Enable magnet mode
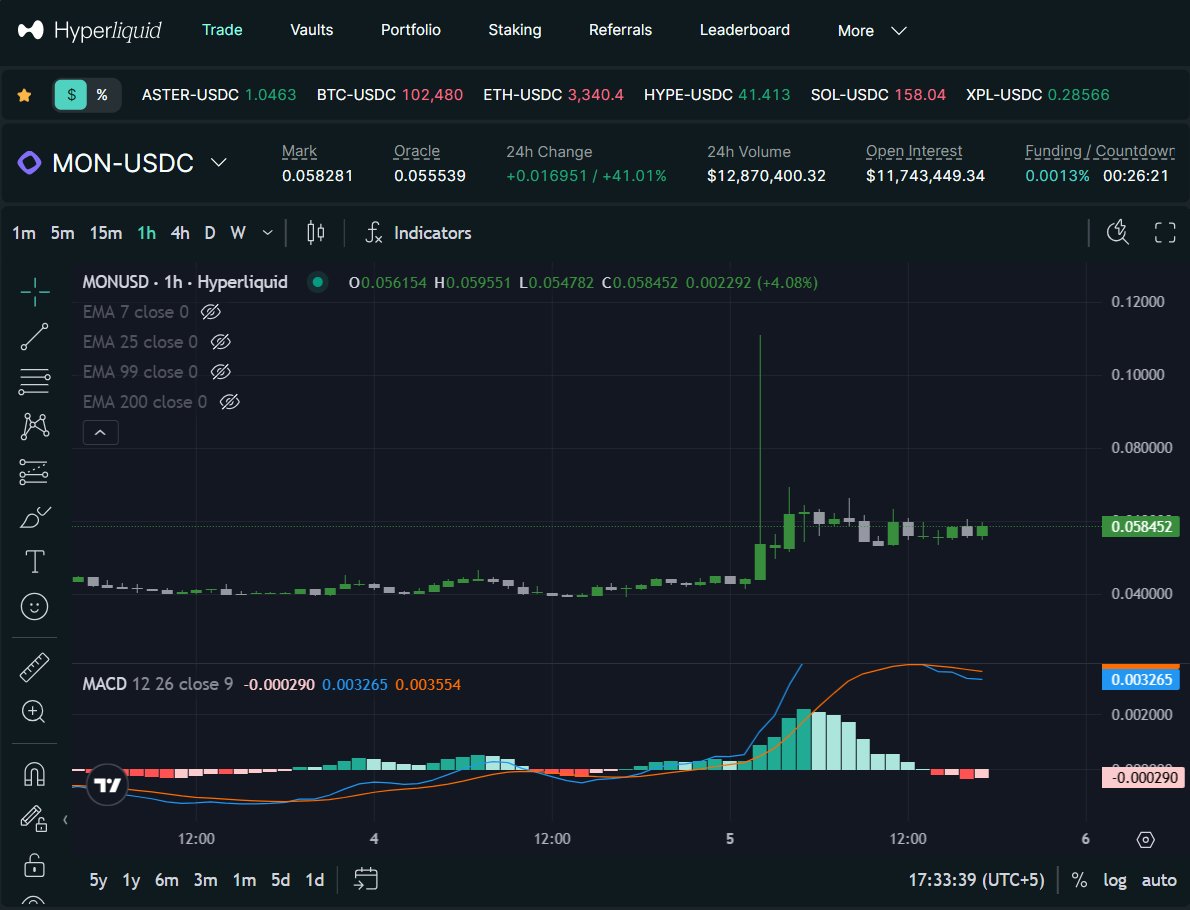The height and width of the screenshot is (910, 1190). tap(33, 773)
